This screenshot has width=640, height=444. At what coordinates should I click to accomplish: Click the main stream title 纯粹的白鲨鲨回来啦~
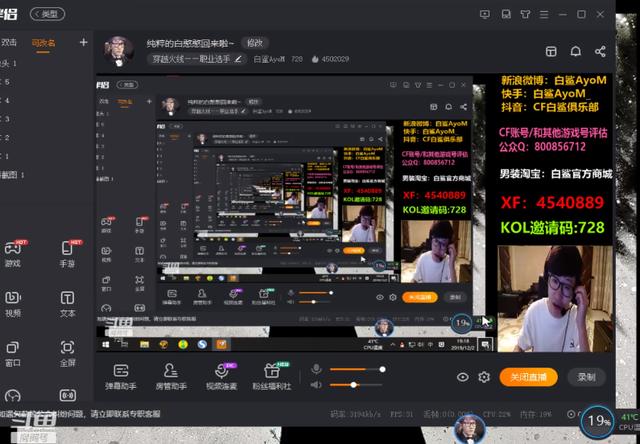(x=191, y=43)
